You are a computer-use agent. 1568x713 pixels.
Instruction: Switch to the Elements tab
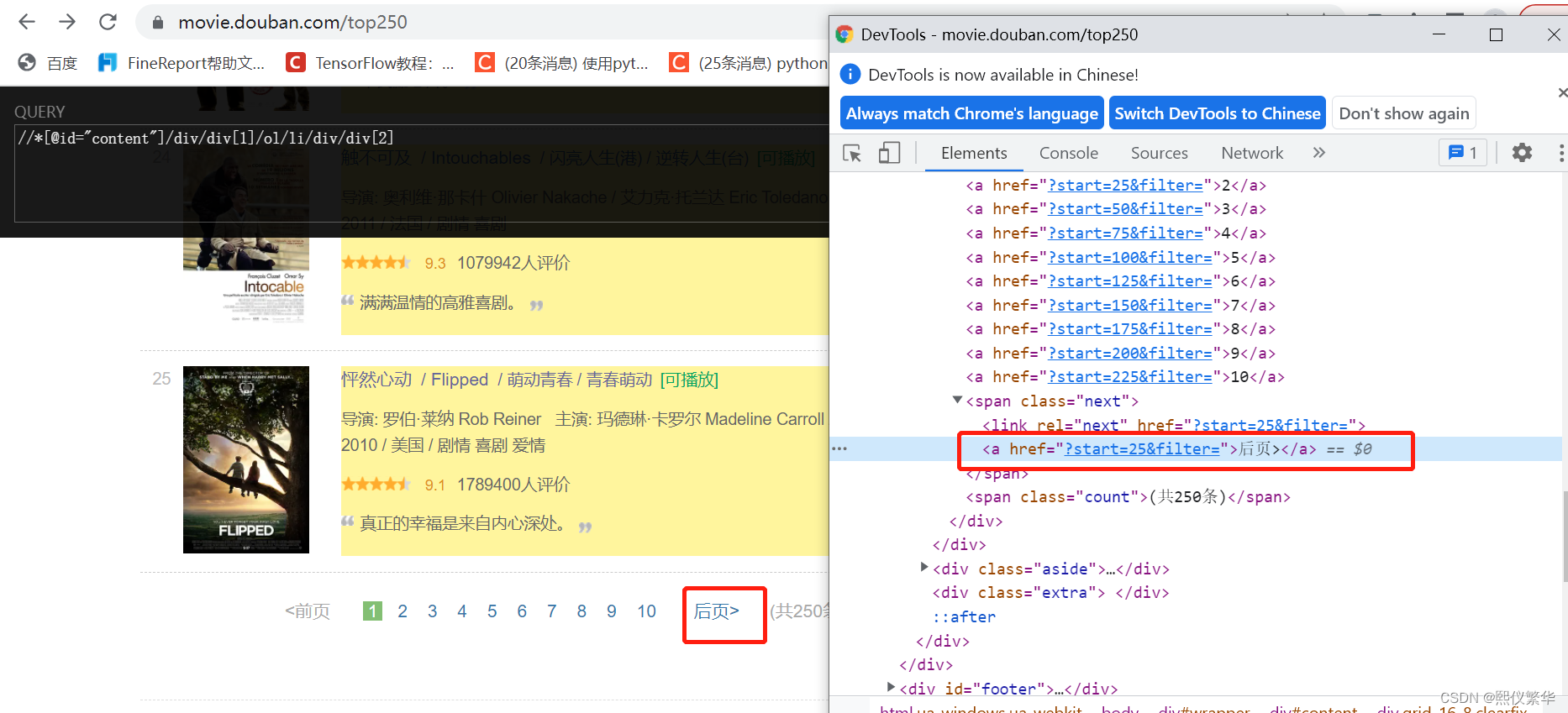(x=974, y=153)
